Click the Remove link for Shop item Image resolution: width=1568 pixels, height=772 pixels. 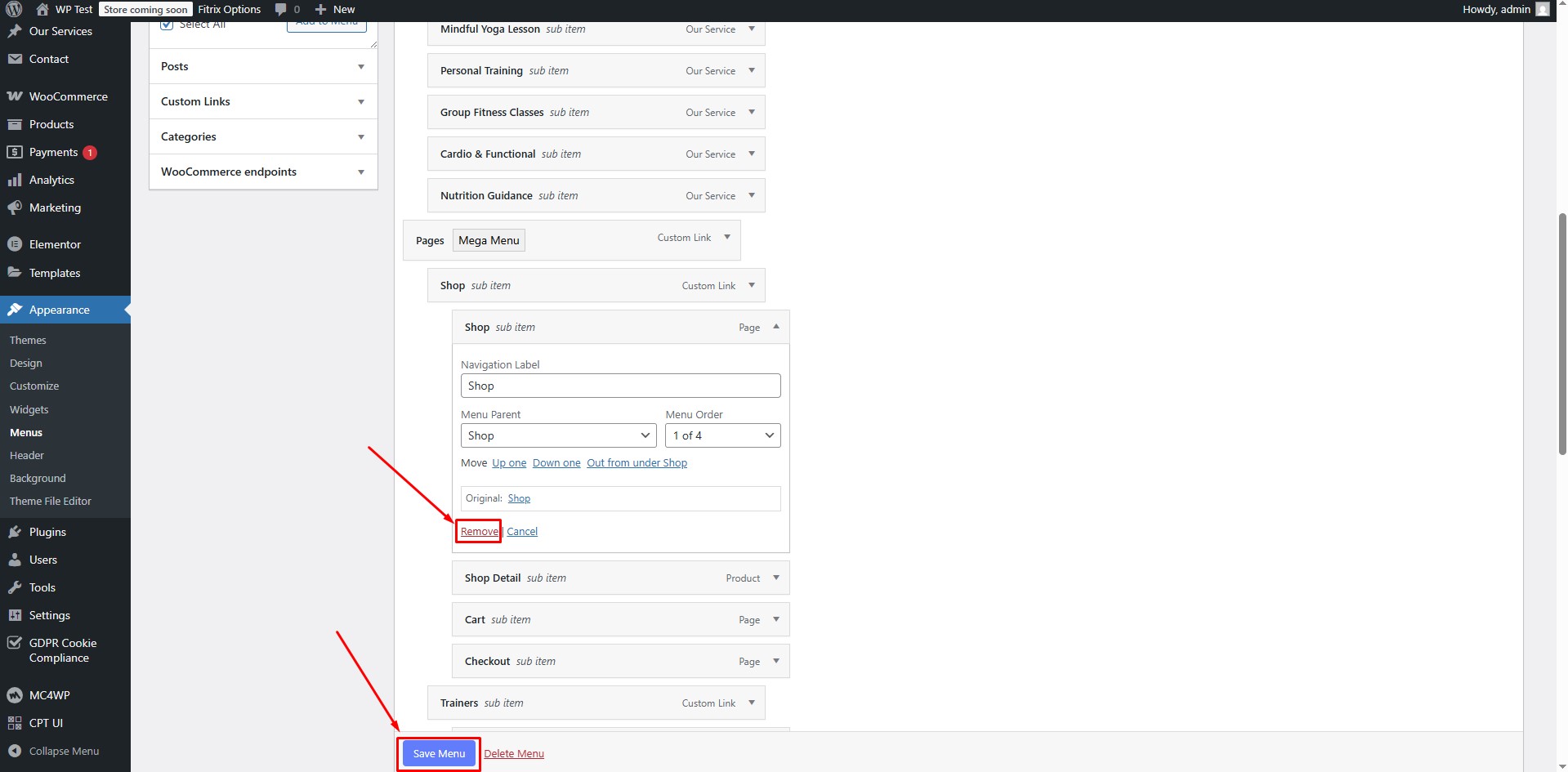point(479,532)
